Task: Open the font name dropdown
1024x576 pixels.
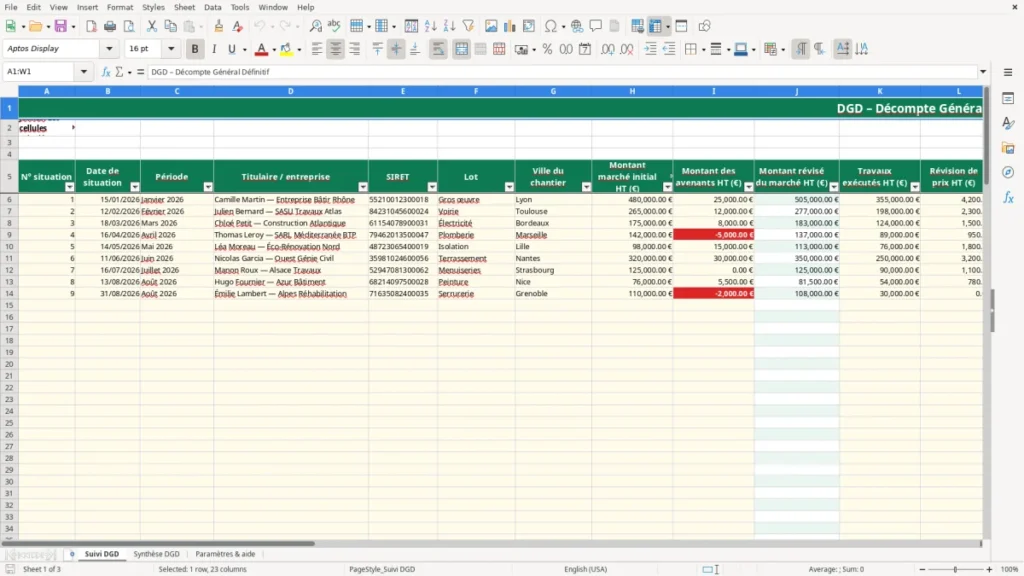Action: pyautogui.click(x=109, y=48)
